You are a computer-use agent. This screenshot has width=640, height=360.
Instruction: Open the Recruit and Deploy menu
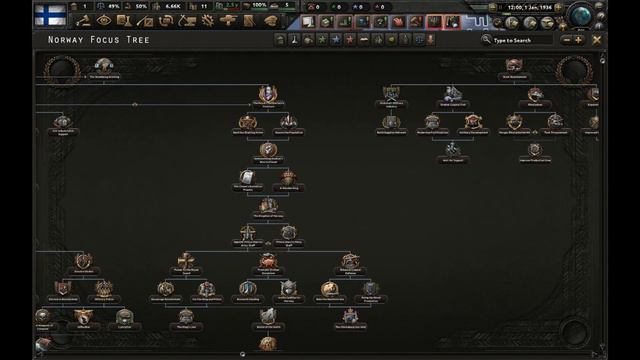228,20
